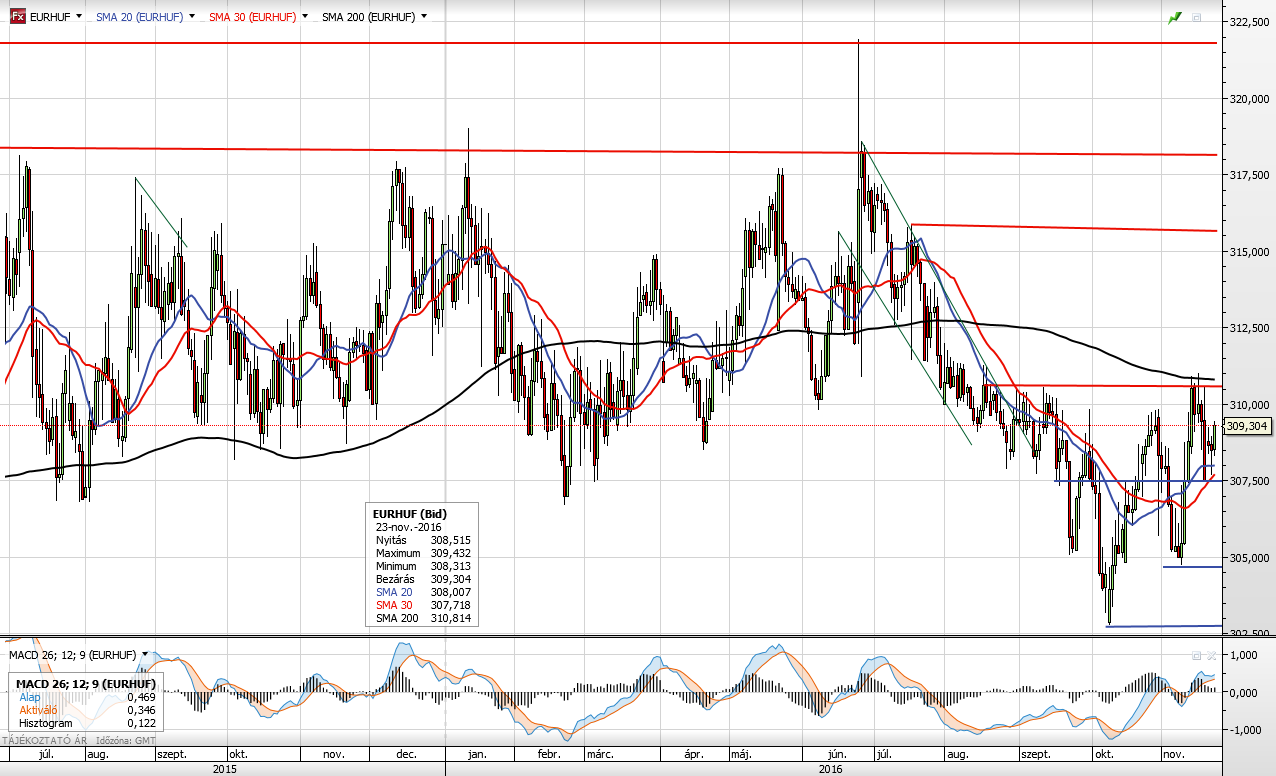This screenshot has height=776, width=1276.
Task: Click the Alap 0,469 MACD value row
Action: (87, 696)
